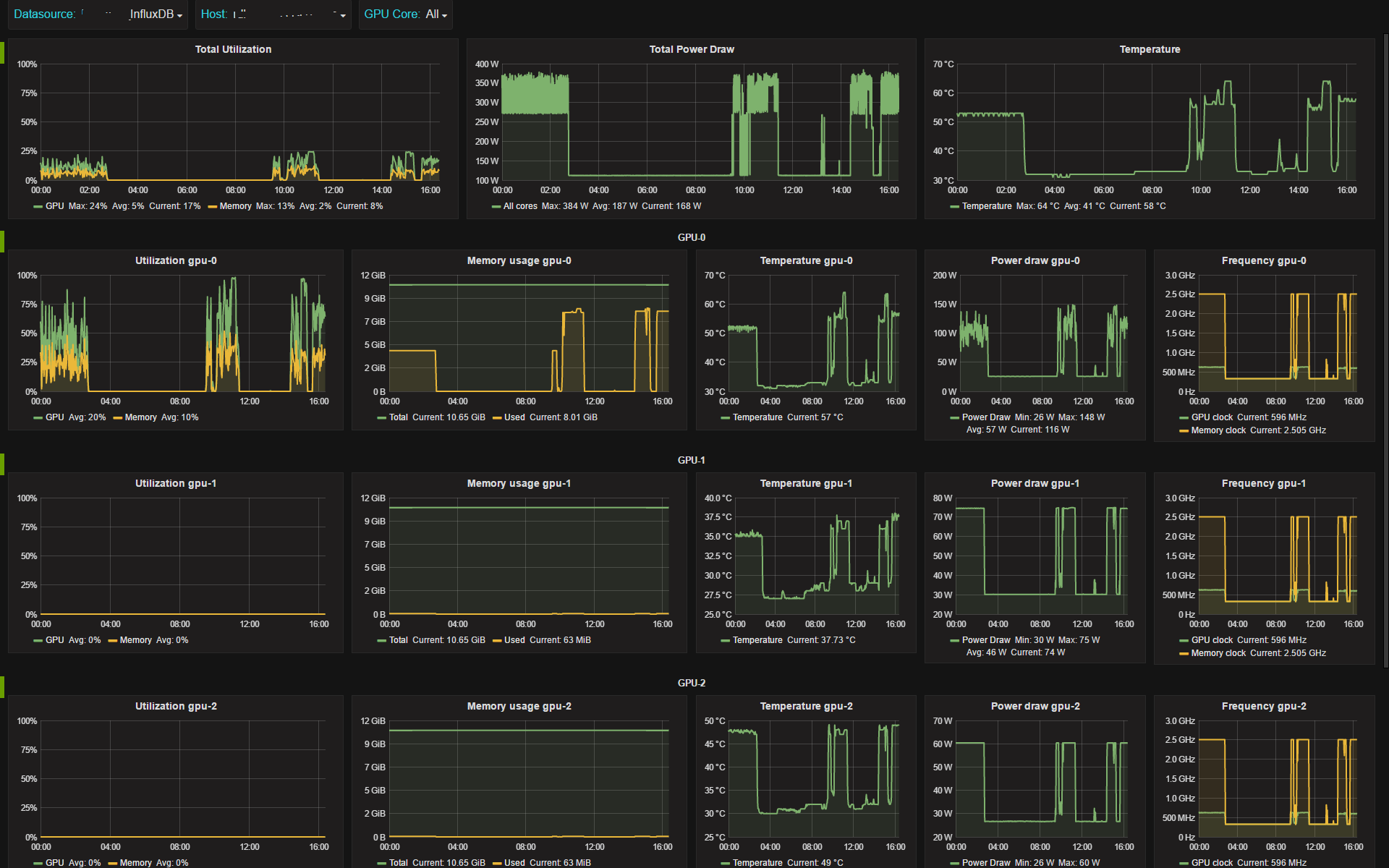Click the green row handle beside GPU-2 row

click(2, 687)
